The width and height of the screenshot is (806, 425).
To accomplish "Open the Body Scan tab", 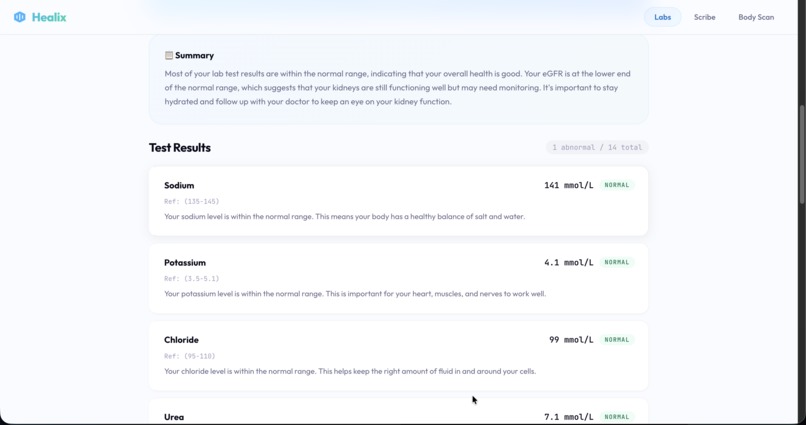I will (756, 17).
